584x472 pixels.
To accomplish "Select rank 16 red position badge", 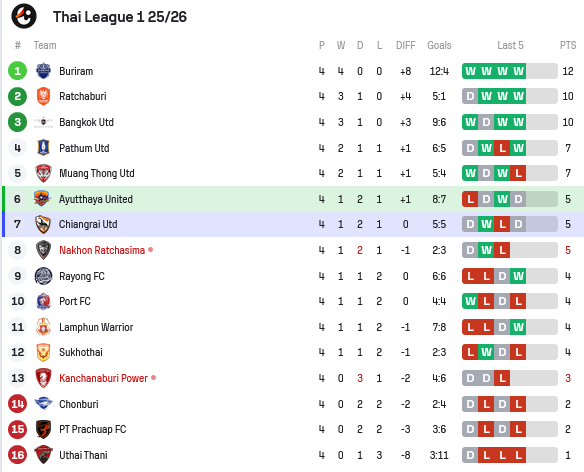I will coord(18,455).
